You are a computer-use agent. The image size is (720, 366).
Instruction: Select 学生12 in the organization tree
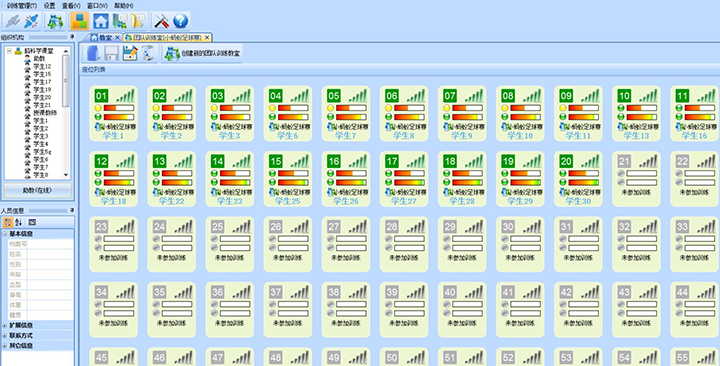pyautogui.click(x=42, y=66)
